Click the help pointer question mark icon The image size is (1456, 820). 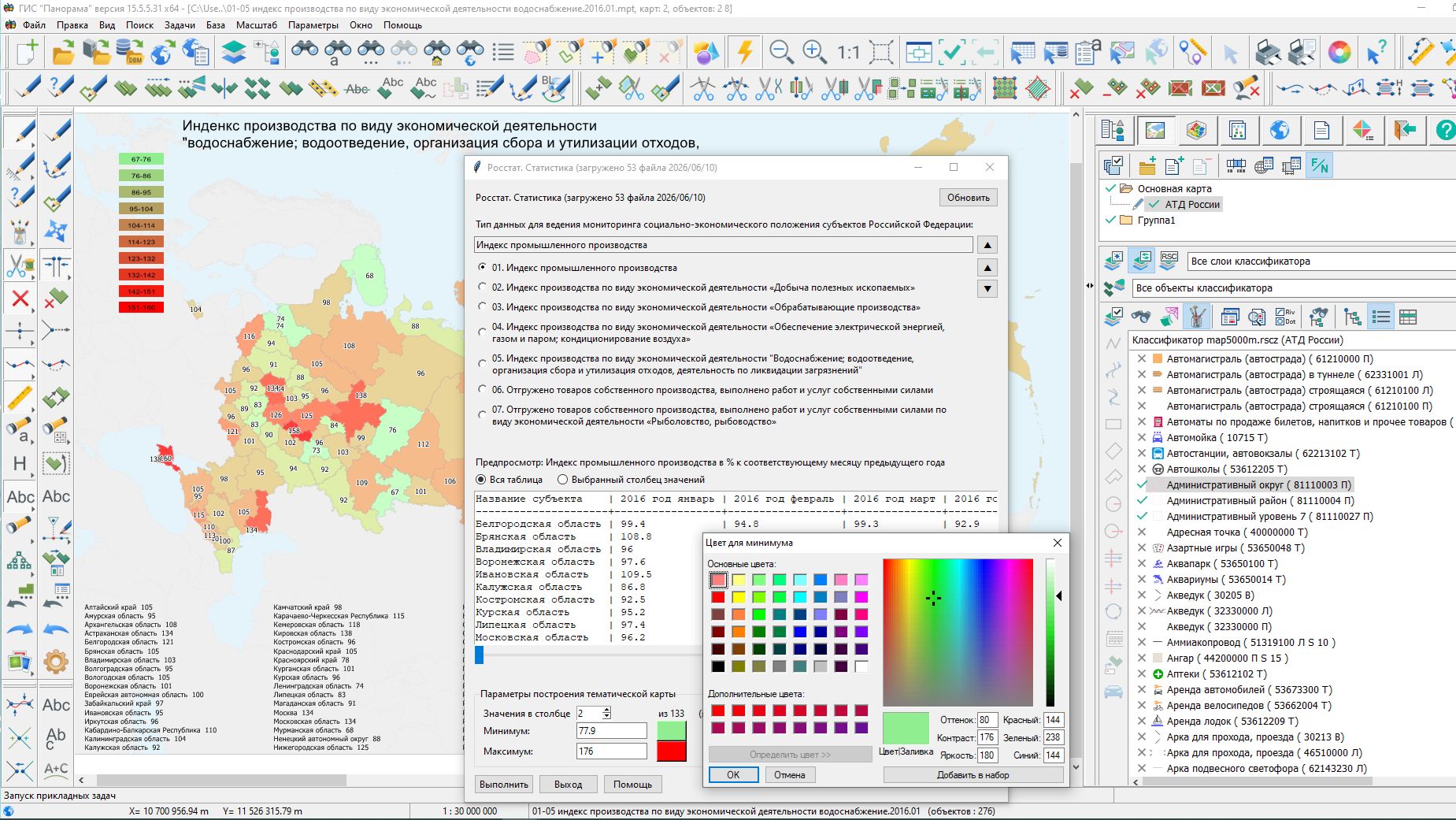pyautogui.click(x=1376, y=53)
